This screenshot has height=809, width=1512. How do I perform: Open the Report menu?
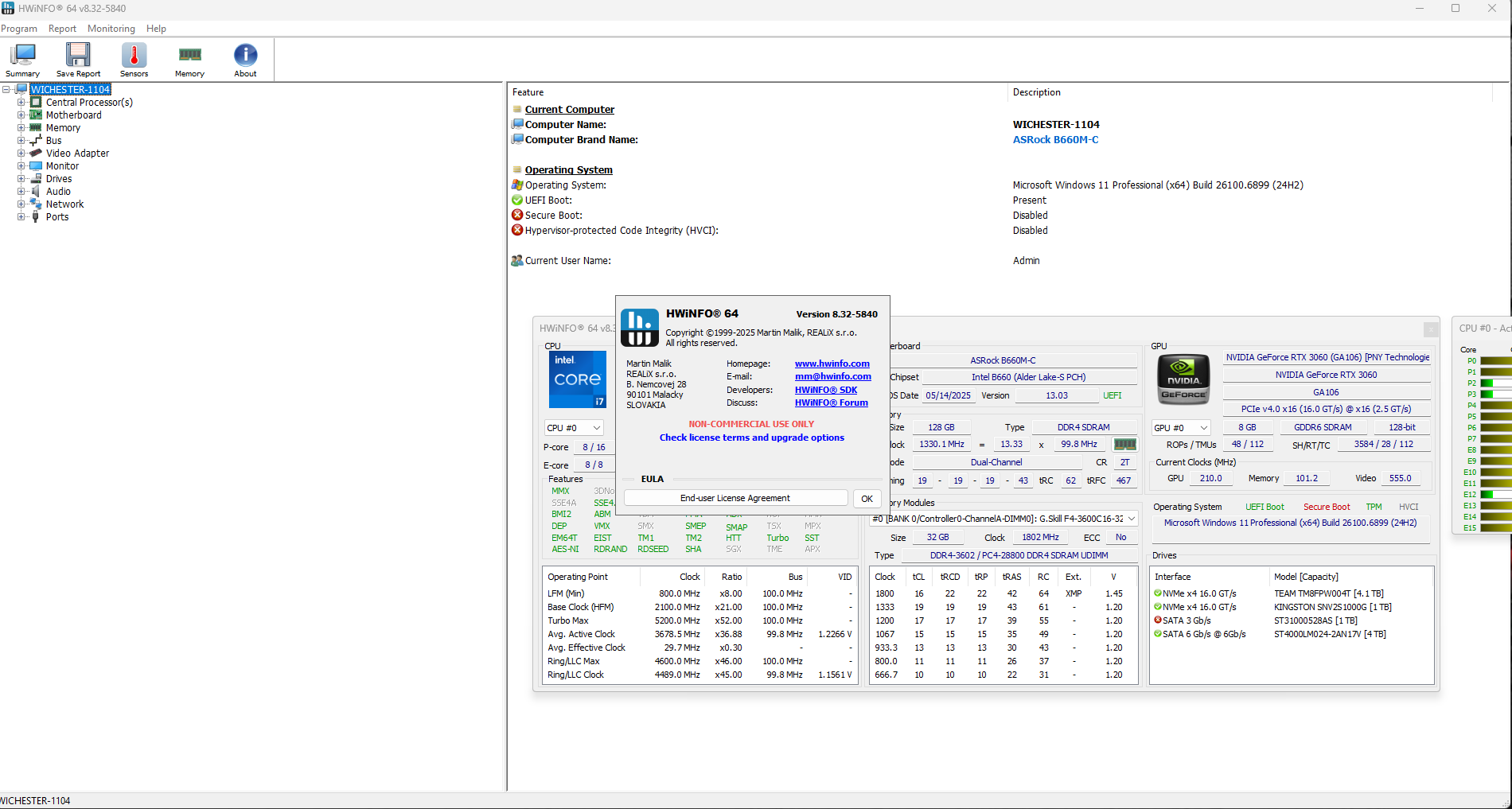click(x=62, y=29)
